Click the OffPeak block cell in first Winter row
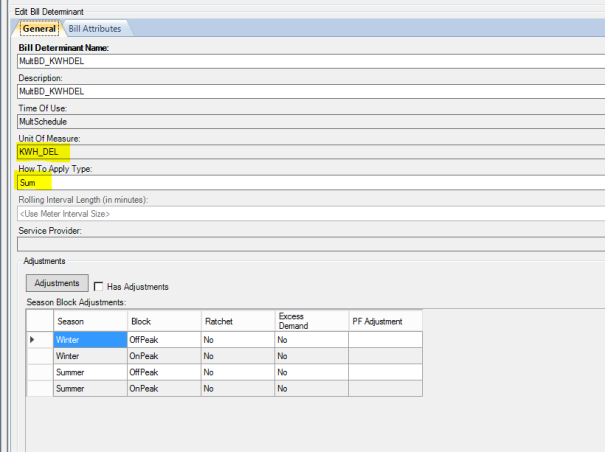The height and width of the screenshot is (452, 605). click(x=164, y=340)
